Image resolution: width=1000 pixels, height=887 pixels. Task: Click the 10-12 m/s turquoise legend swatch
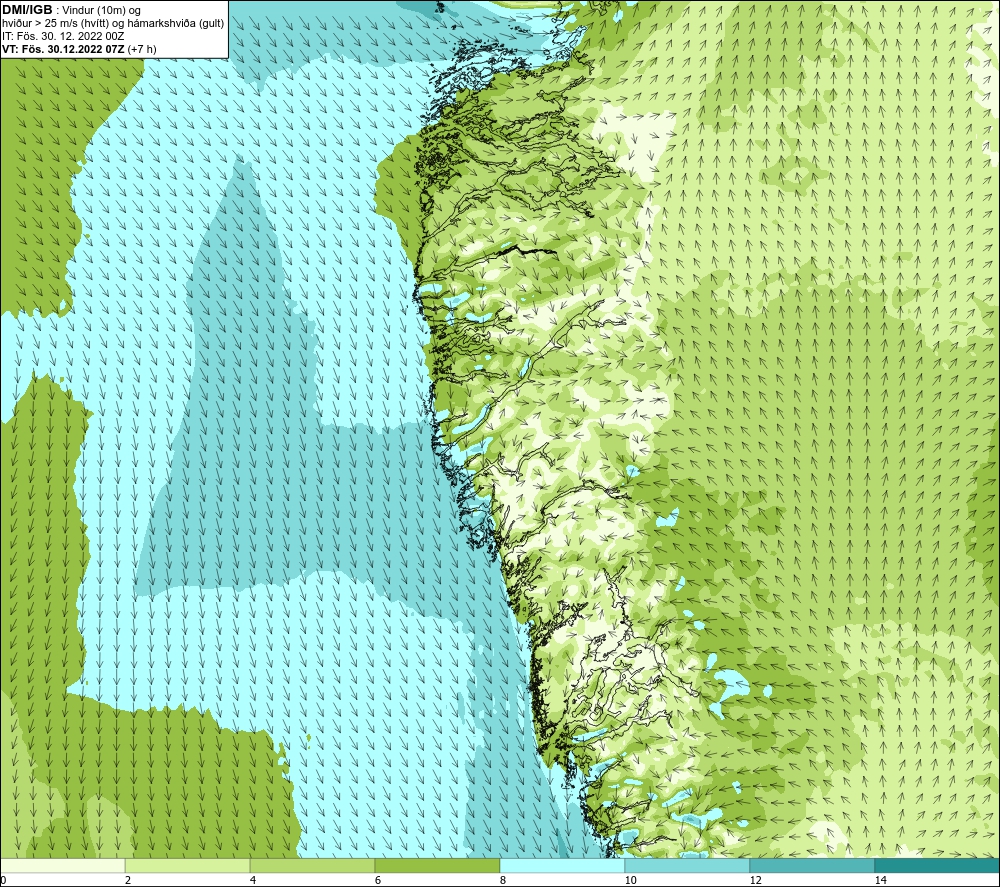click(x=688, y=865)
